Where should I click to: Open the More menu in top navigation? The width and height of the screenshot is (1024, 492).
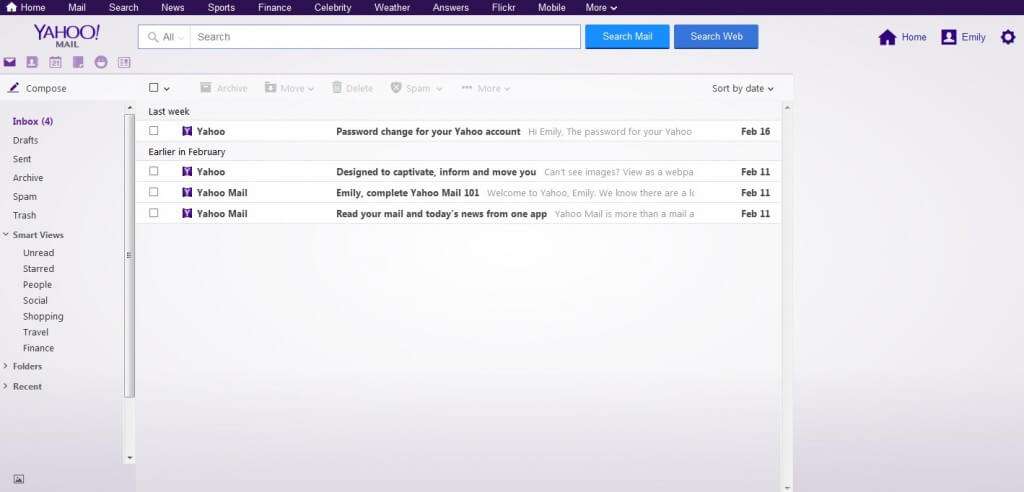coord(601,7)
